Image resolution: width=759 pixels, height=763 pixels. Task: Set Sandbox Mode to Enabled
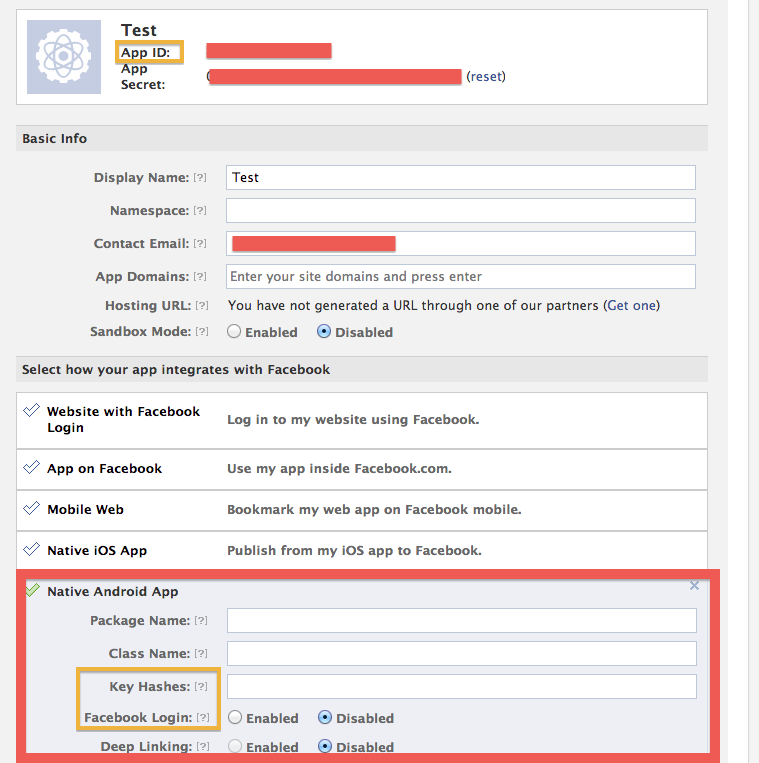click(x=234, y=331)
